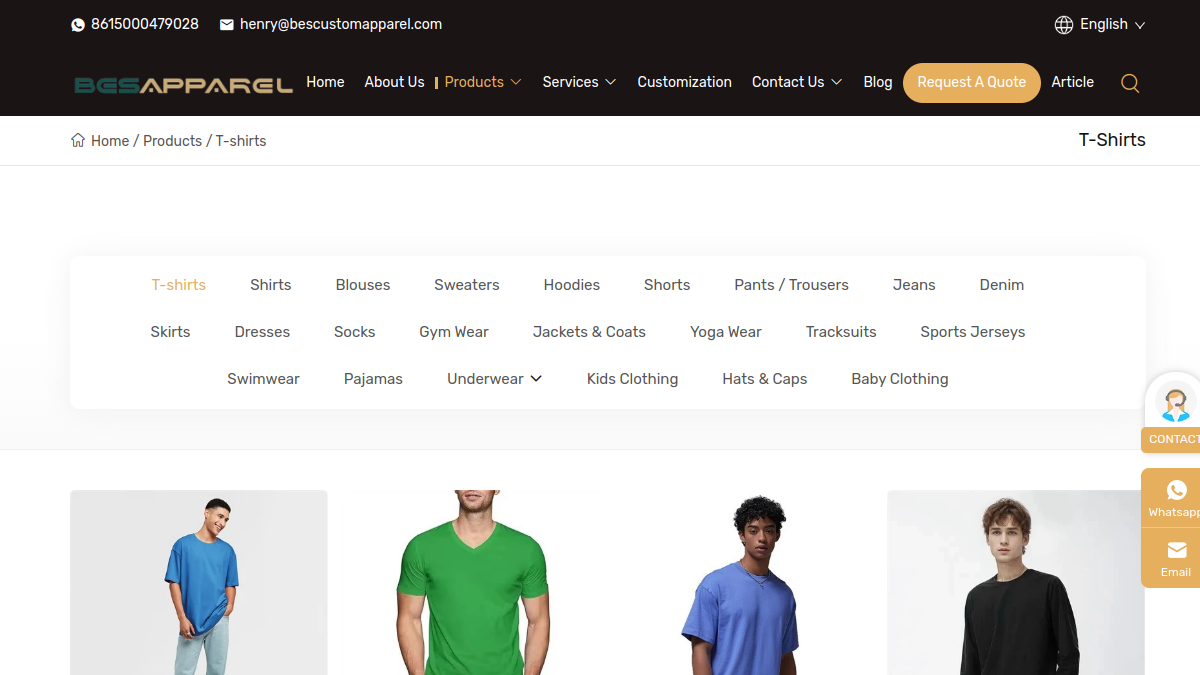Select the Hats & Caps category

(x=765, y=379)
